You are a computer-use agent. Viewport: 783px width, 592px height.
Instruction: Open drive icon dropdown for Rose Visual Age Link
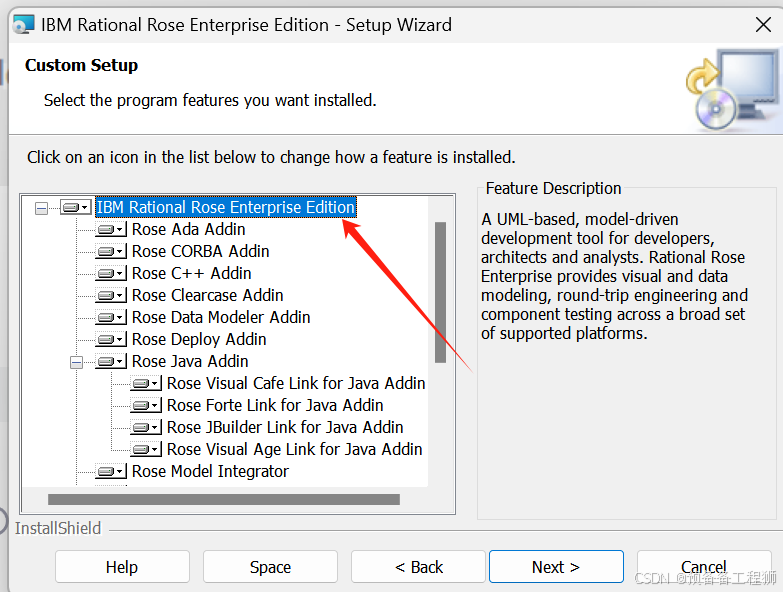pos(146,449)
